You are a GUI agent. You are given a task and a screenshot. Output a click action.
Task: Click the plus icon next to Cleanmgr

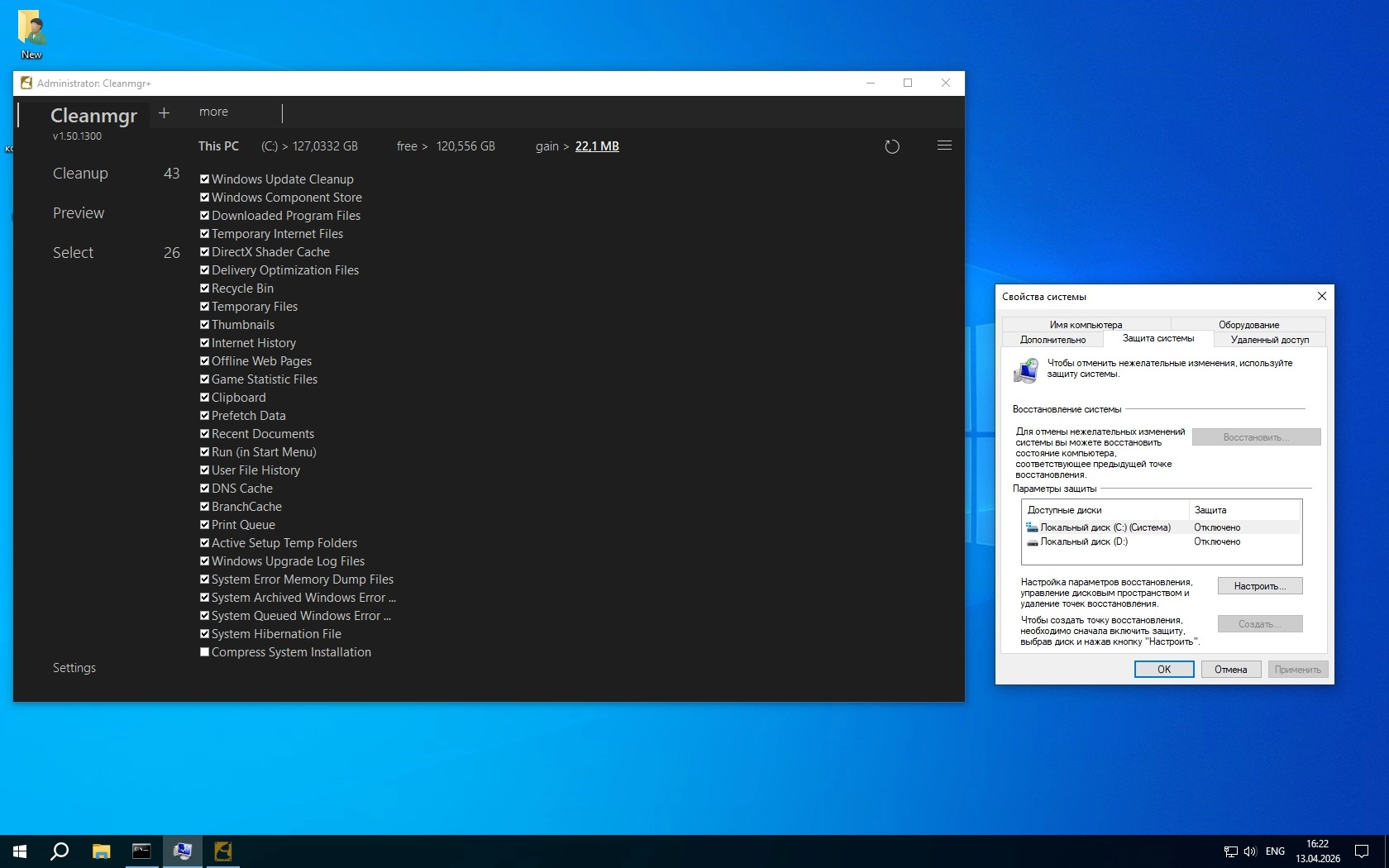tap(164, 113)
